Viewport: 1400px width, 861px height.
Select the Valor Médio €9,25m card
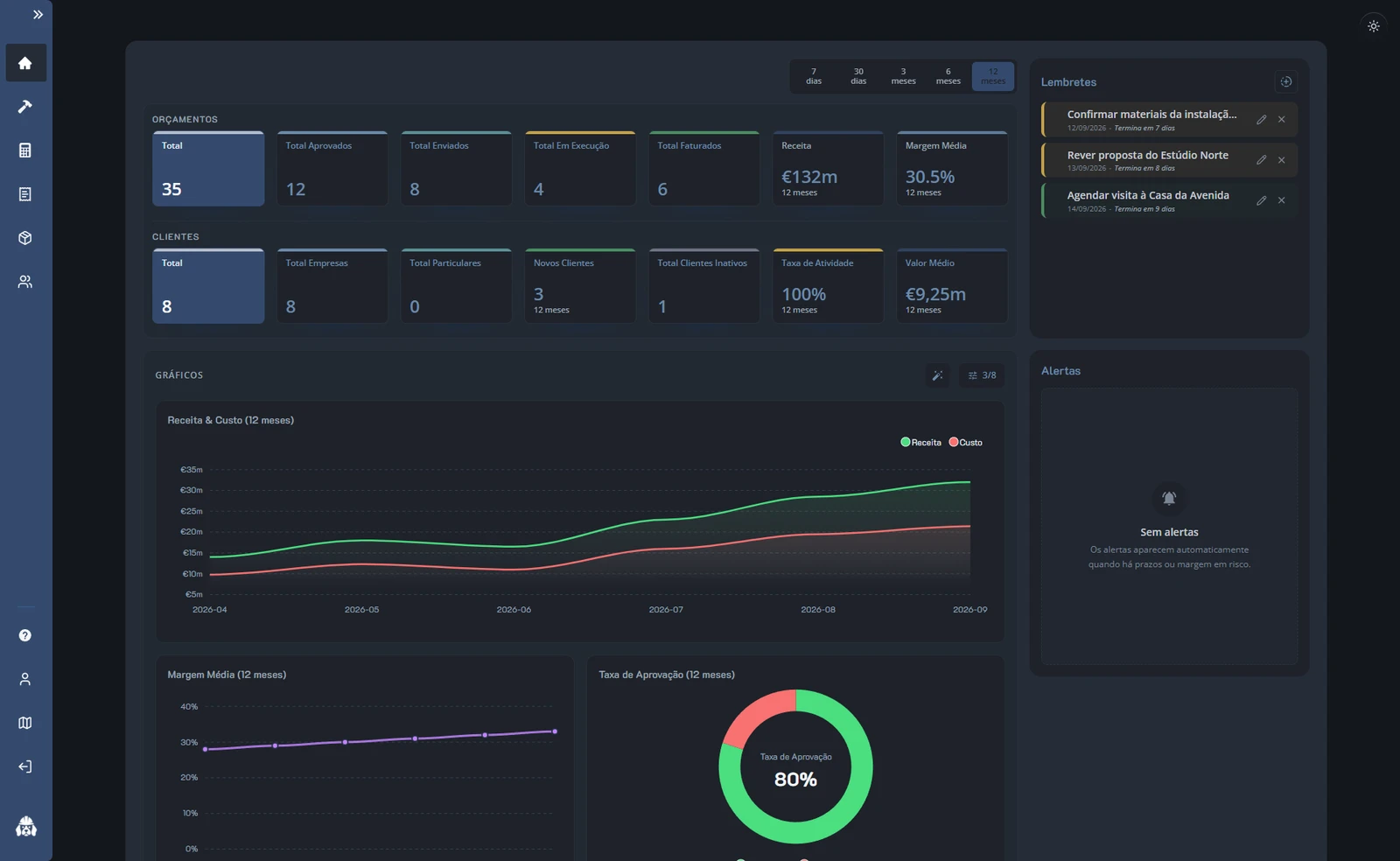point(952,286)
